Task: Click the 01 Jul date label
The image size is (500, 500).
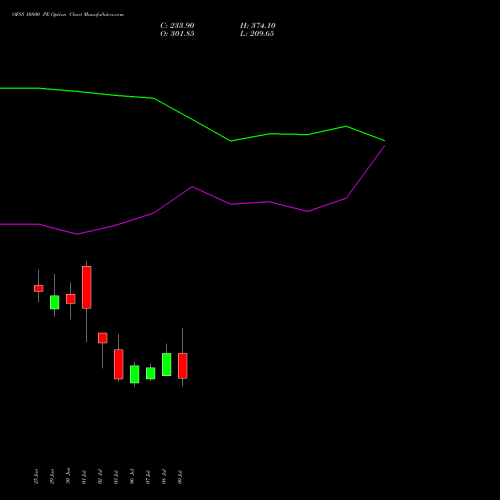Action: (x=84, y=477)
